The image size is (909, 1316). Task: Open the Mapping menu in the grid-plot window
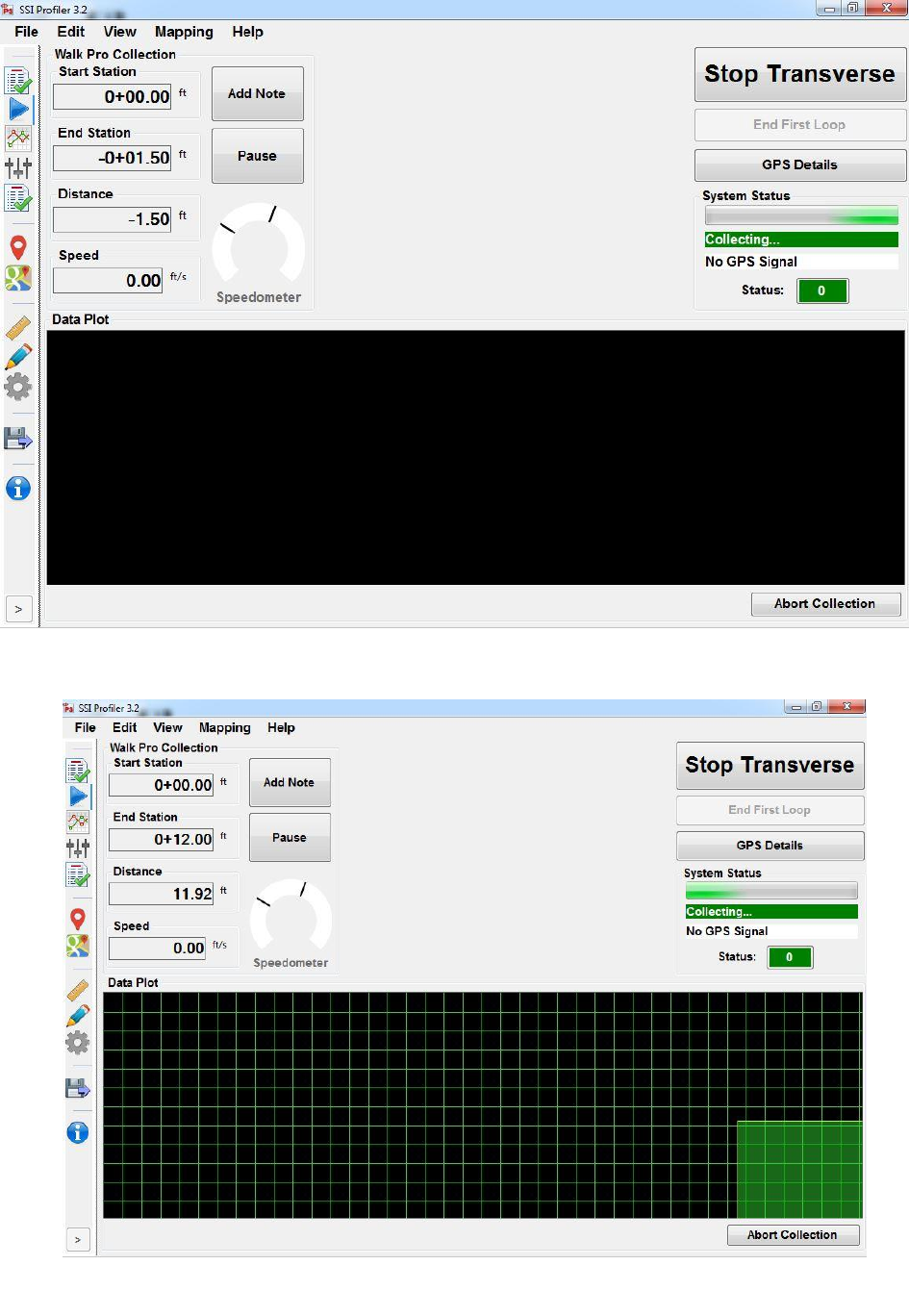pos(224,727)
